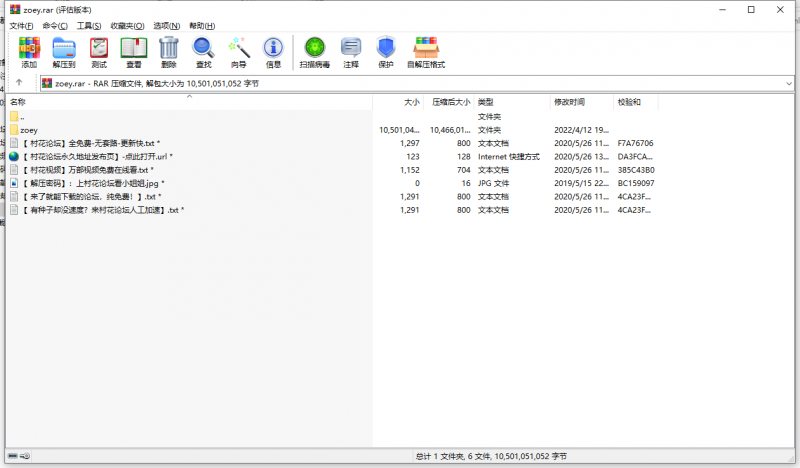Image resolution: width=800 pixels, height=468 pixels.
Task: Show archive 信息 (Info) icon
Action: coord(272,51)
